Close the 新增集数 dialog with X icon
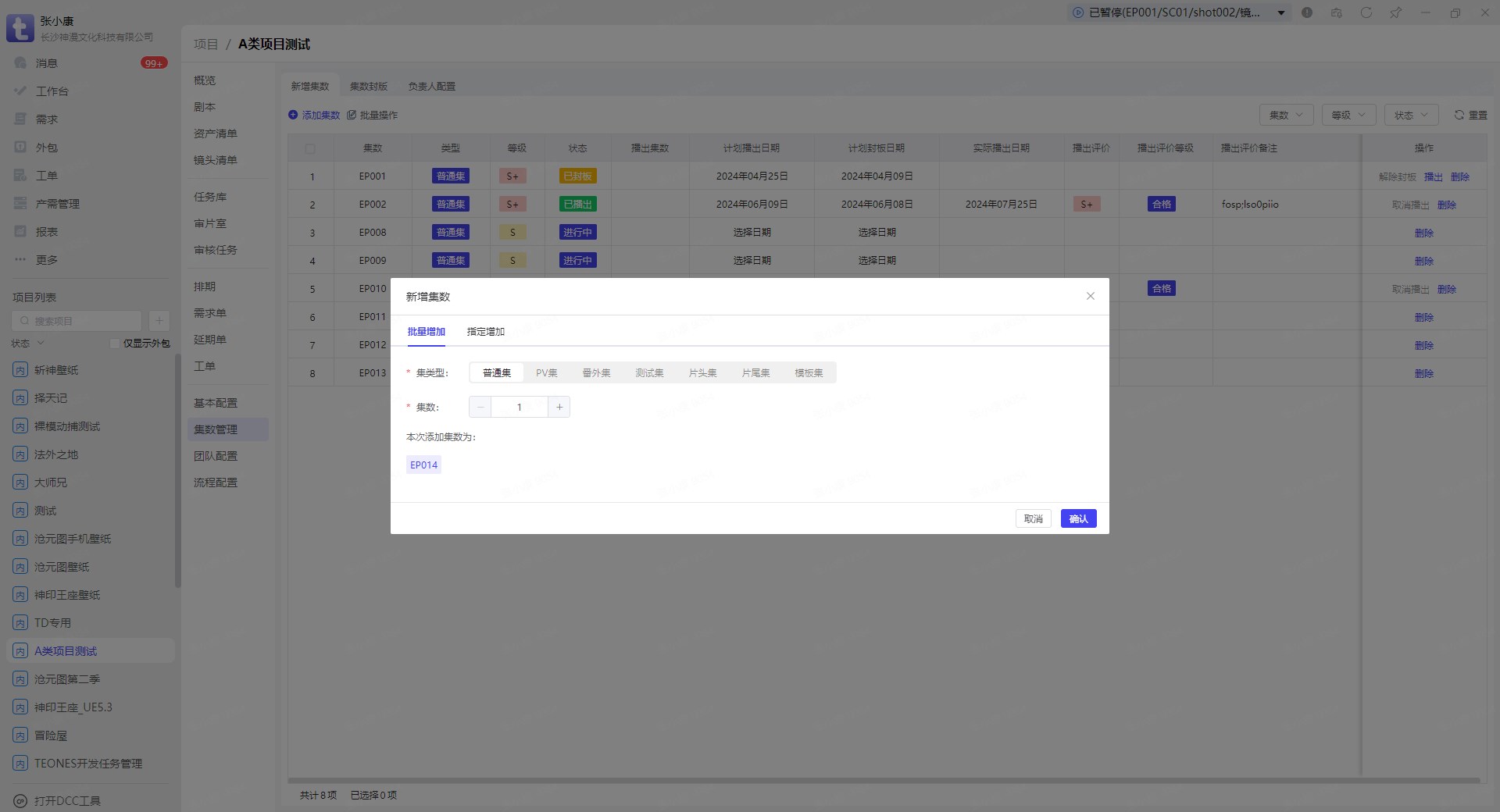Image resolution: width=1500 pixels, height=812 pixels. (1091, 296)
